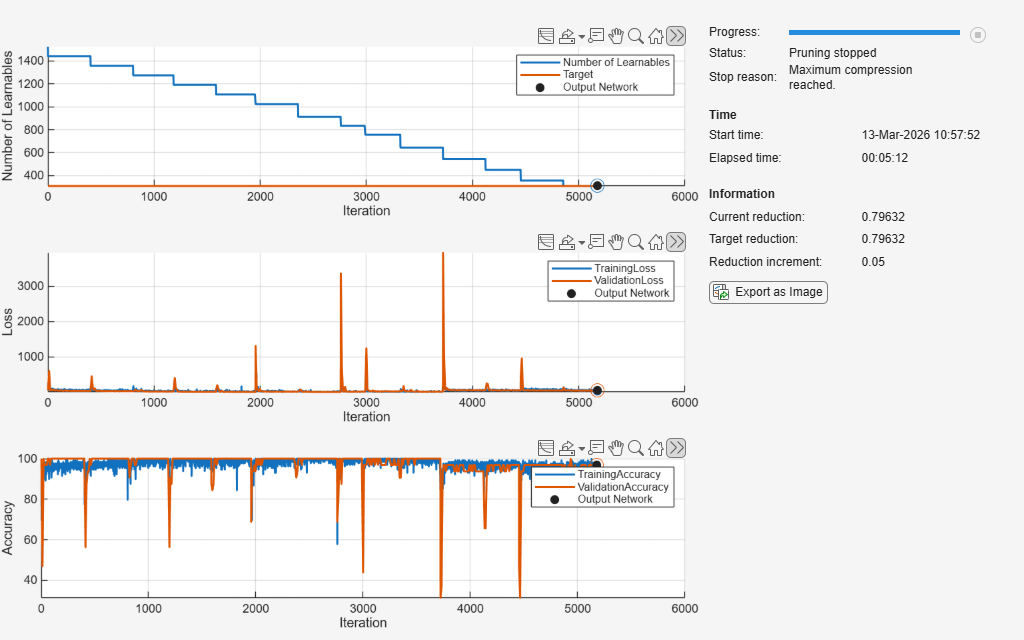The height and width of the screenshot is (640, 1024).
Task: Click export icon above Loss chart
Action: tap(566, 242)
